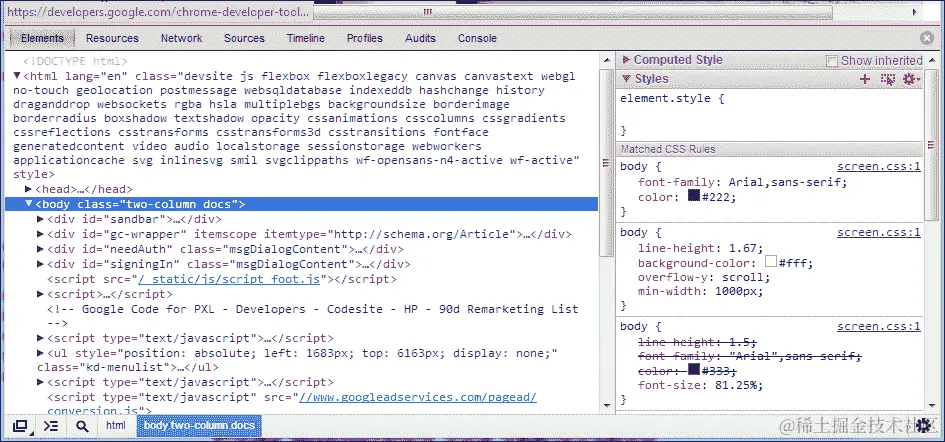The width and height of the screenshot is (945, 442).
Task: Click the magnifier search icon
Action: (x=82, y=426)
